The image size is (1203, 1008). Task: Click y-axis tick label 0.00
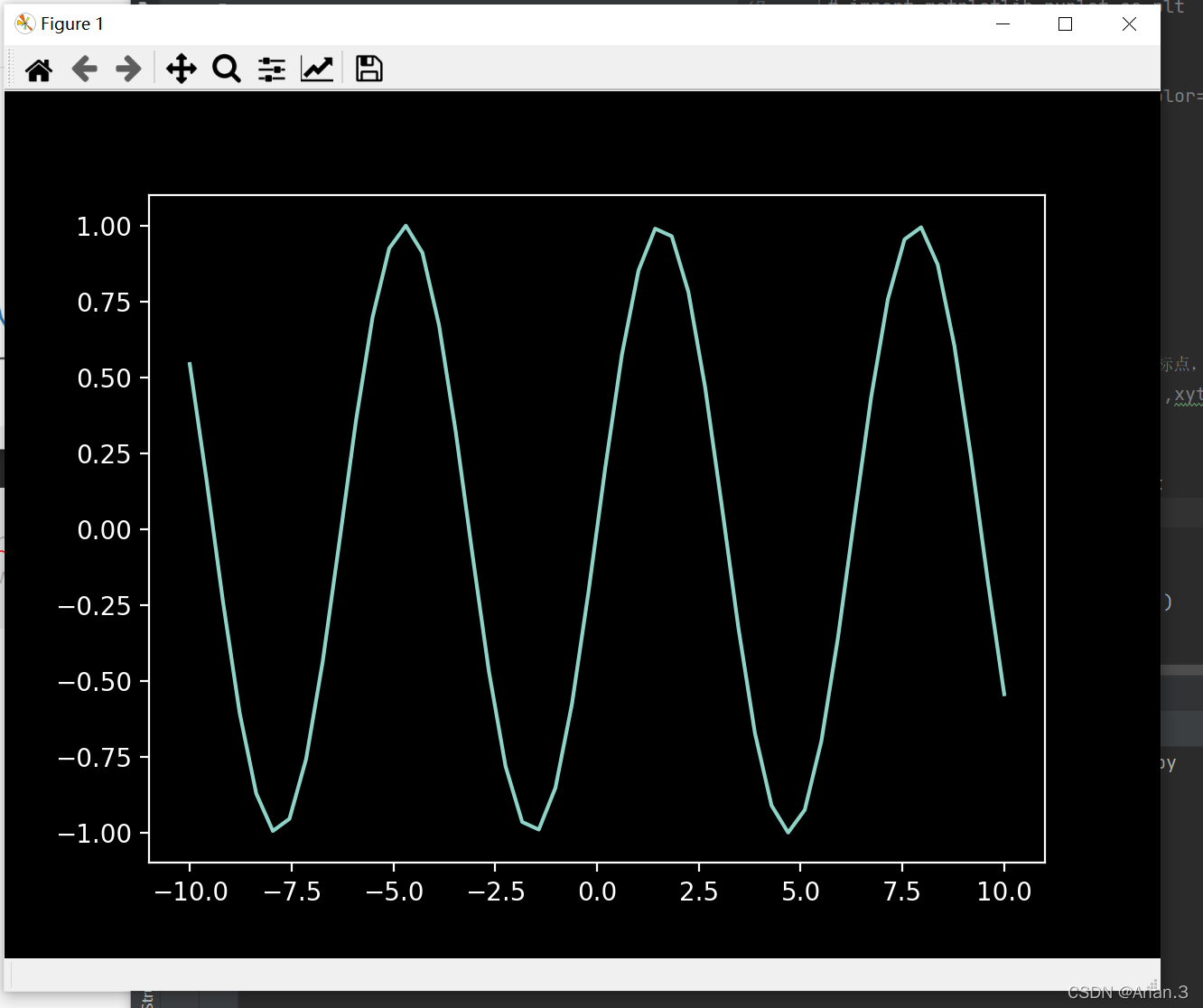point(104,530)
